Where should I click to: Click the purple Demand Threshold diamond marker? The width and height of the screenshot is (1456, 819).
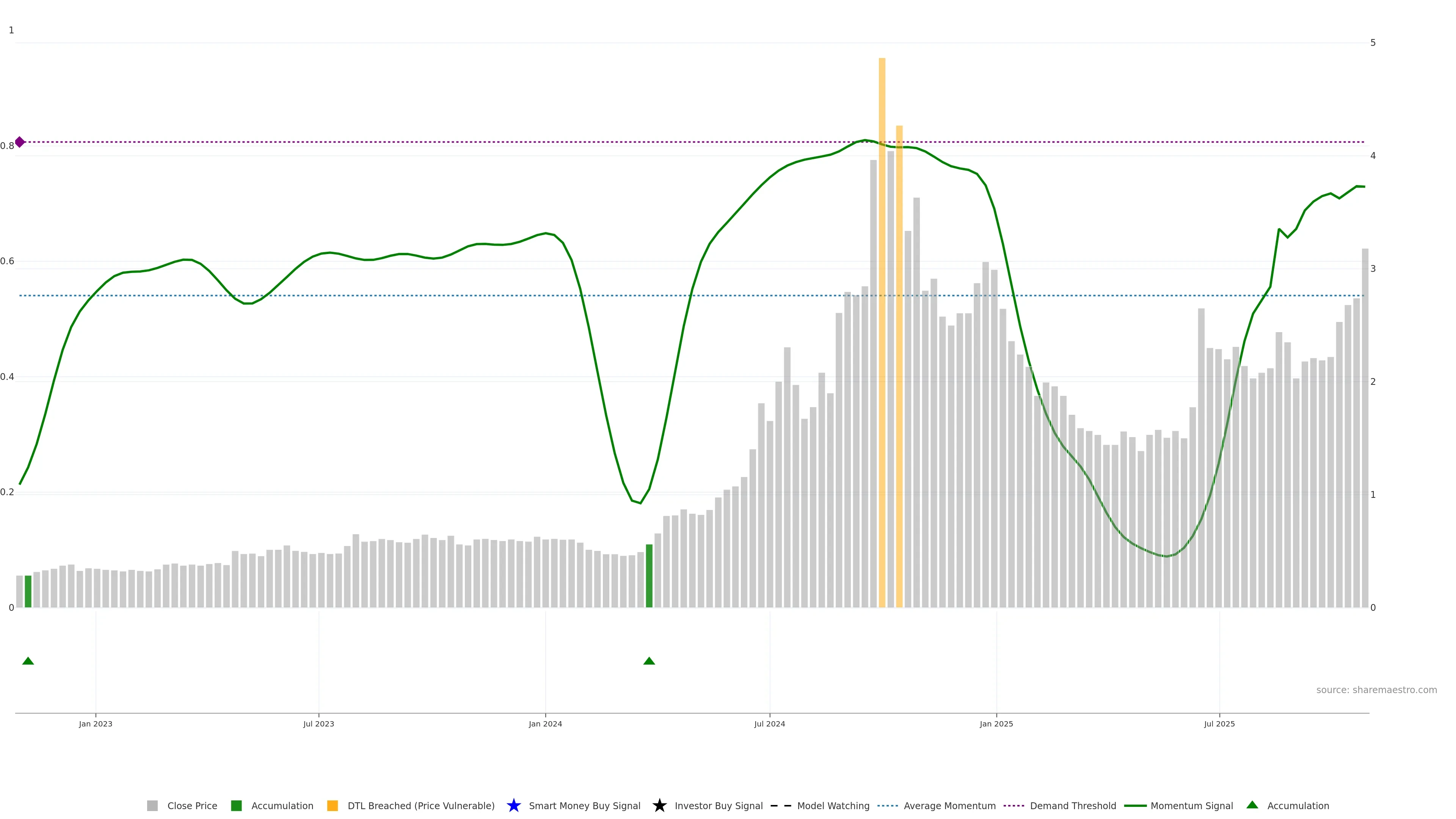point(20,142)
